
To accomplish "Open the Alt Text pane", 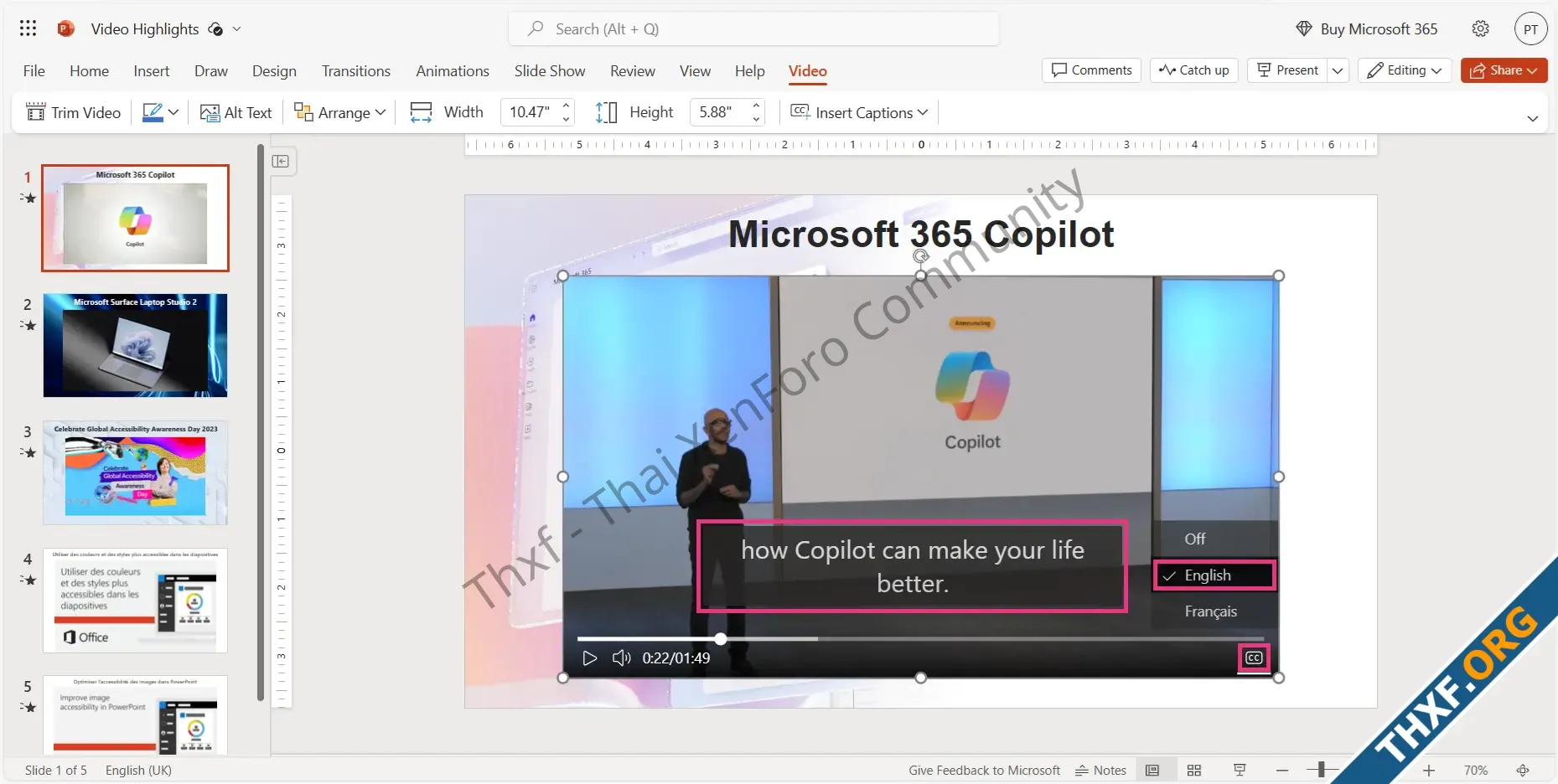I will 236,112.
